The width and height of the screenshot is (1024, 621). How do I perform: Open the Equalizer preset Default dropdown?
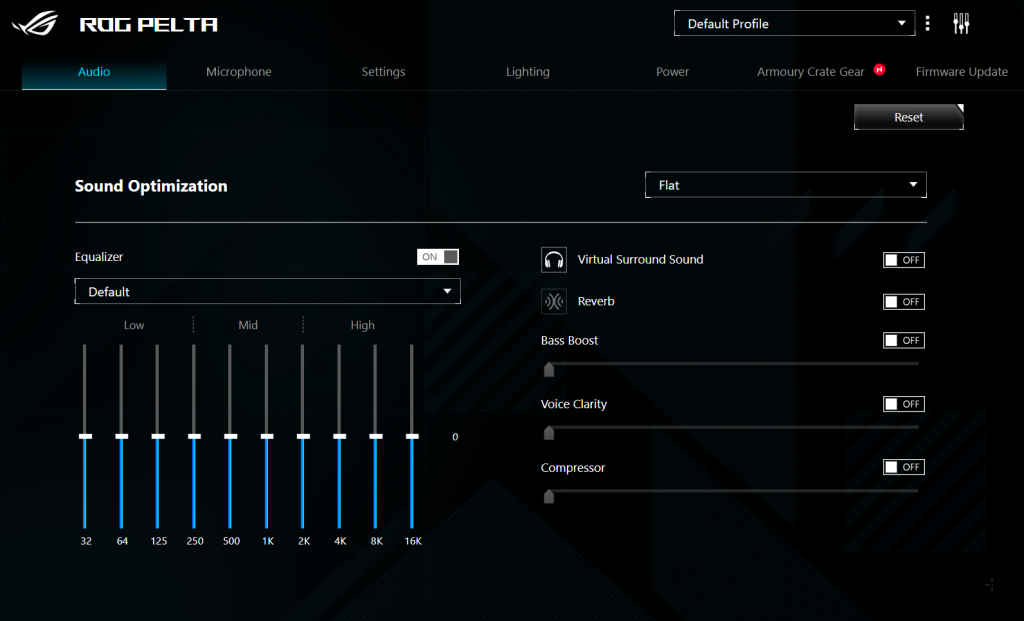click(267, 292)
